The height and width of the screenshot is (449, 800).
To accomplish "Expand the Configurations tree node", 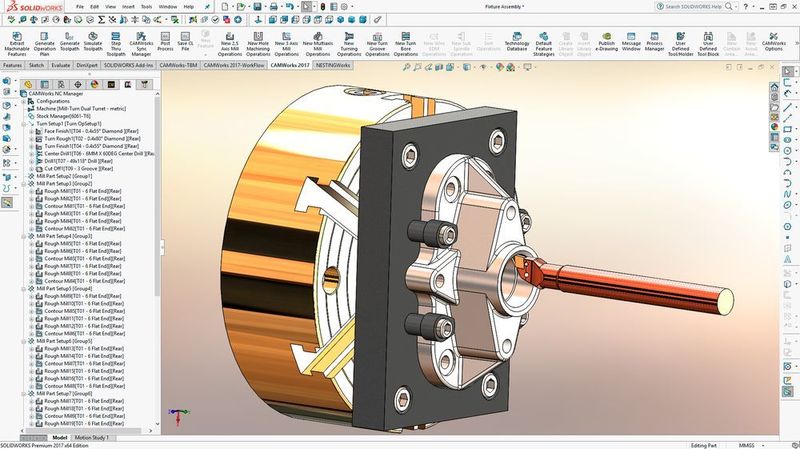I will (24, 101).
